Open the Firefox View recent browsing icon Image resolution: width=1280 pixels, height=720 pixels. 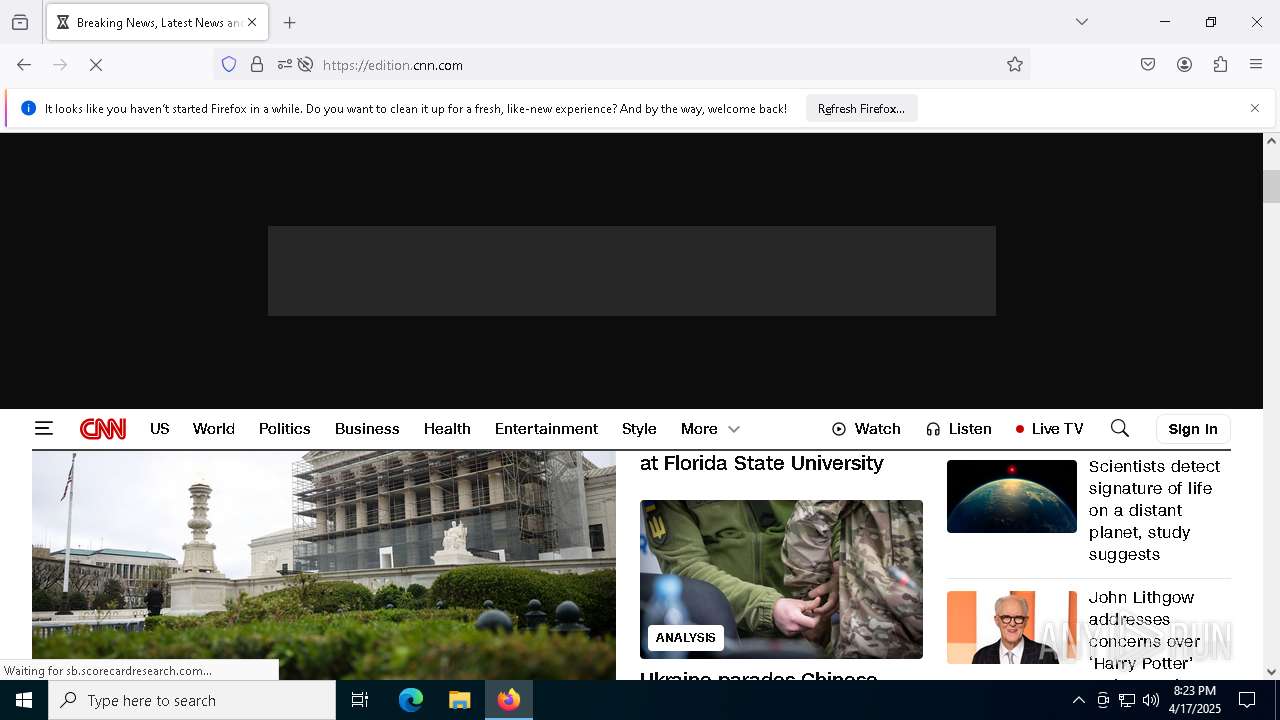click(20, 22)
